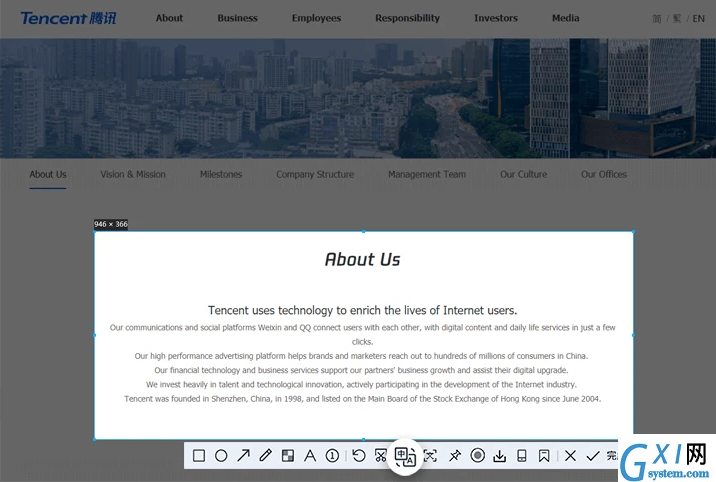716x482 pixels.
Task: Click 'Tencent uses technology to enrich' headline
Action: pyautogui.click(x=363, y=310)
